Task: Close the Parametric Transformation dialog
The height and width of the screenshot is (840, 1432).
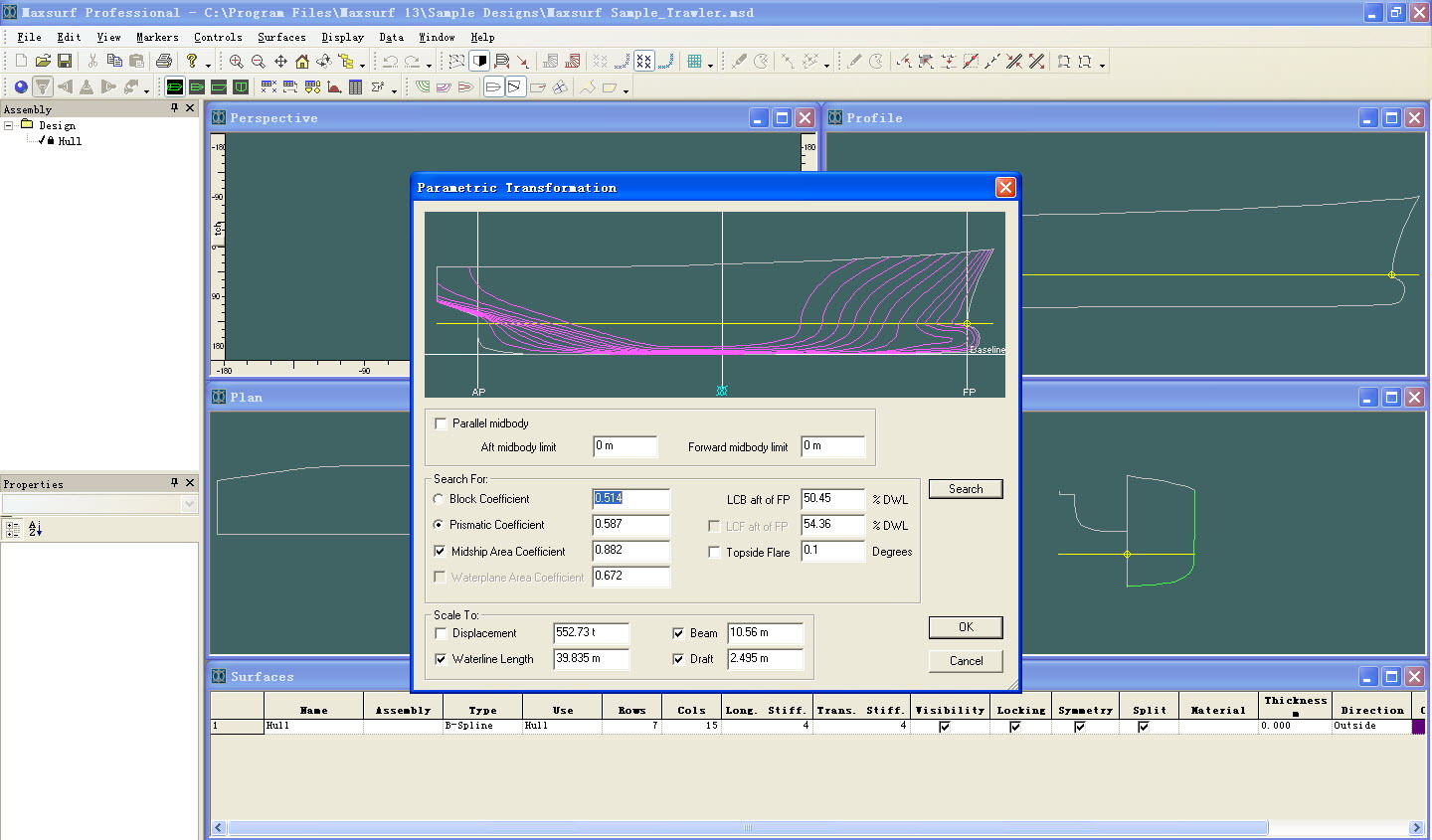Action: [1005, 187]
